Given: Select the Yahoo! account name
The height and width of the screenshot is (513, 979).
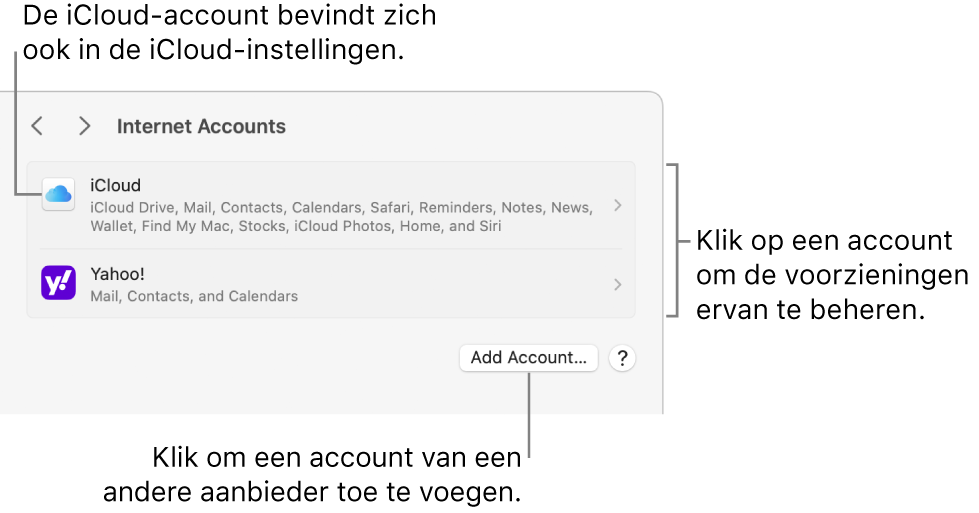Looking at the screenshot, I should tap(119, 273).
